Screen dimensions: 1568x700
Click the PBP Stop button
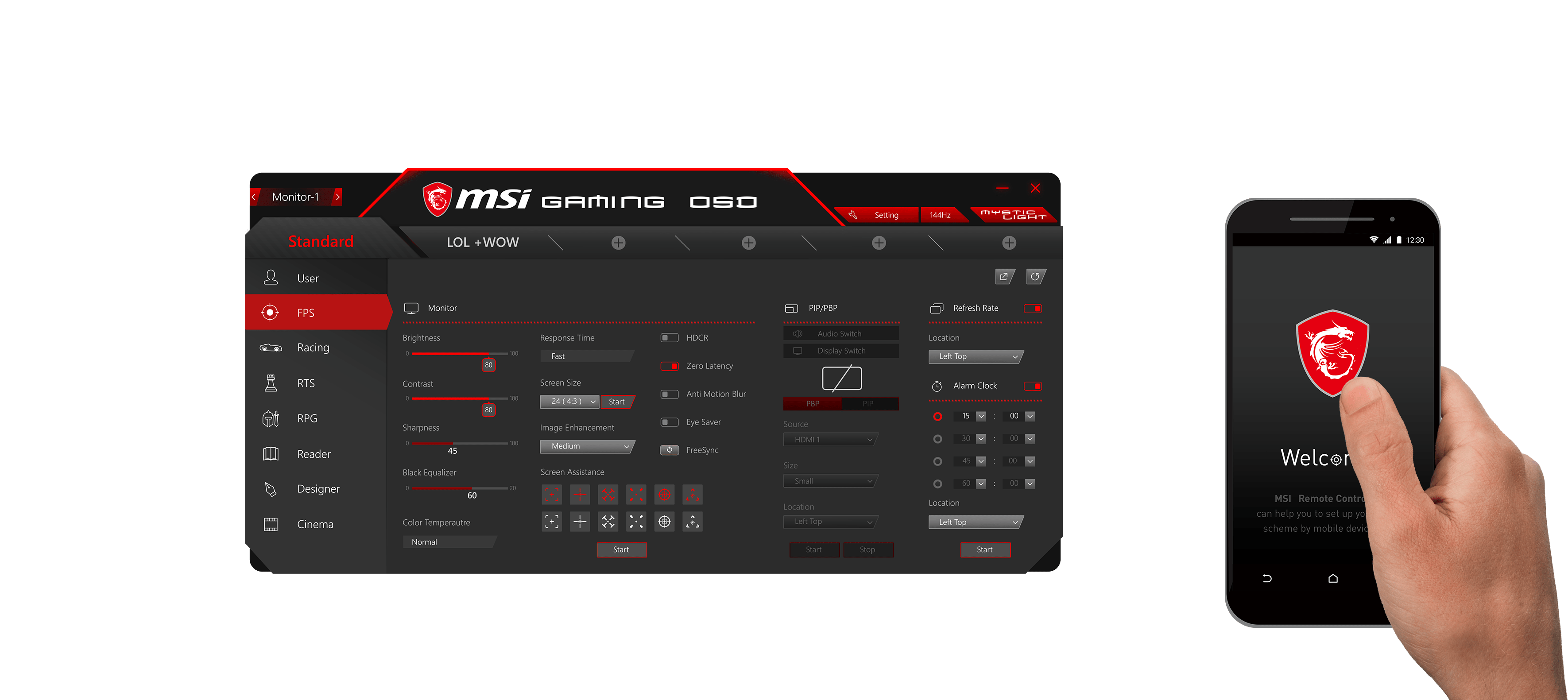[x=867, y=549]
